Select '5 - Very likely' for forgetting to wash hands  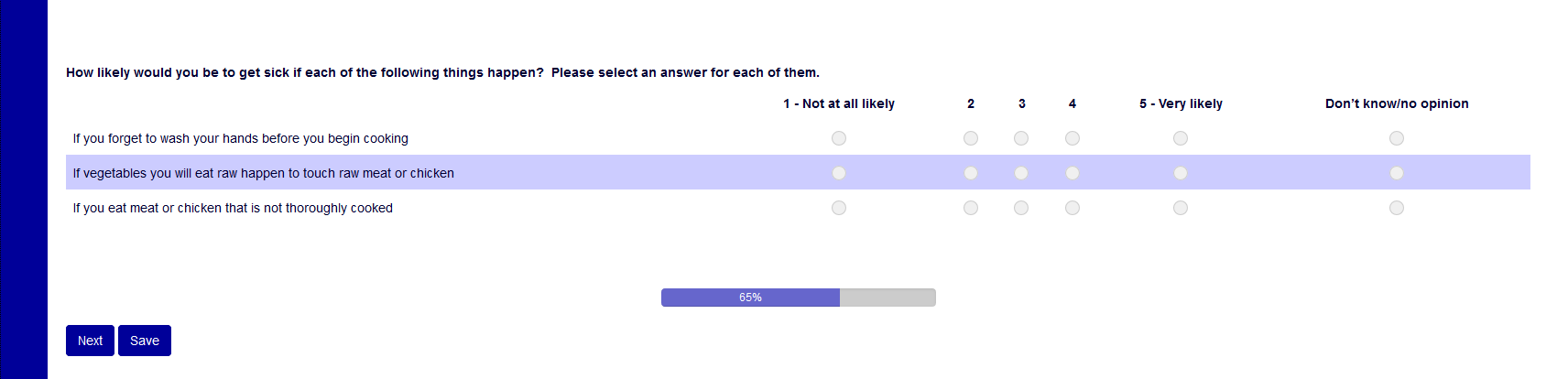pyautogui.click(x=1181, y=138)
